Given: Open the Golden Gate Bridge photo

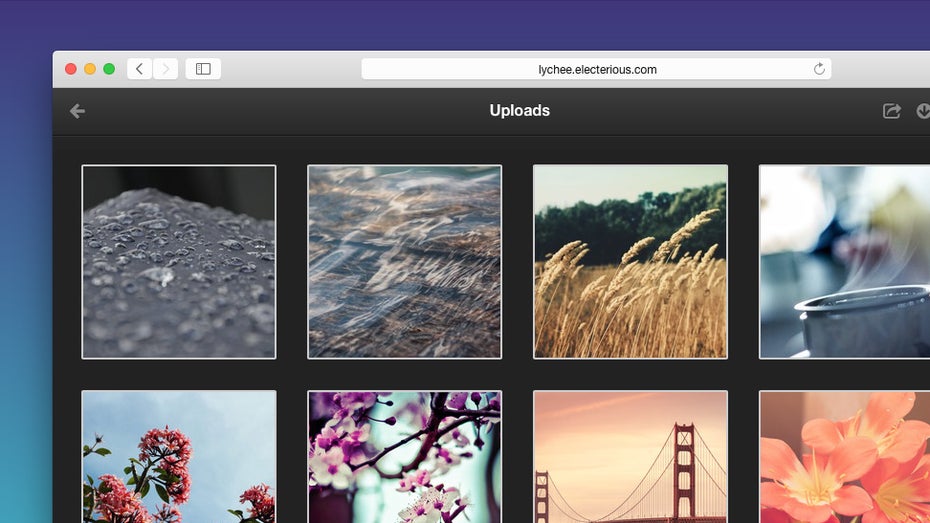Looking at the screenshot, I should click(x=630, y=457).
